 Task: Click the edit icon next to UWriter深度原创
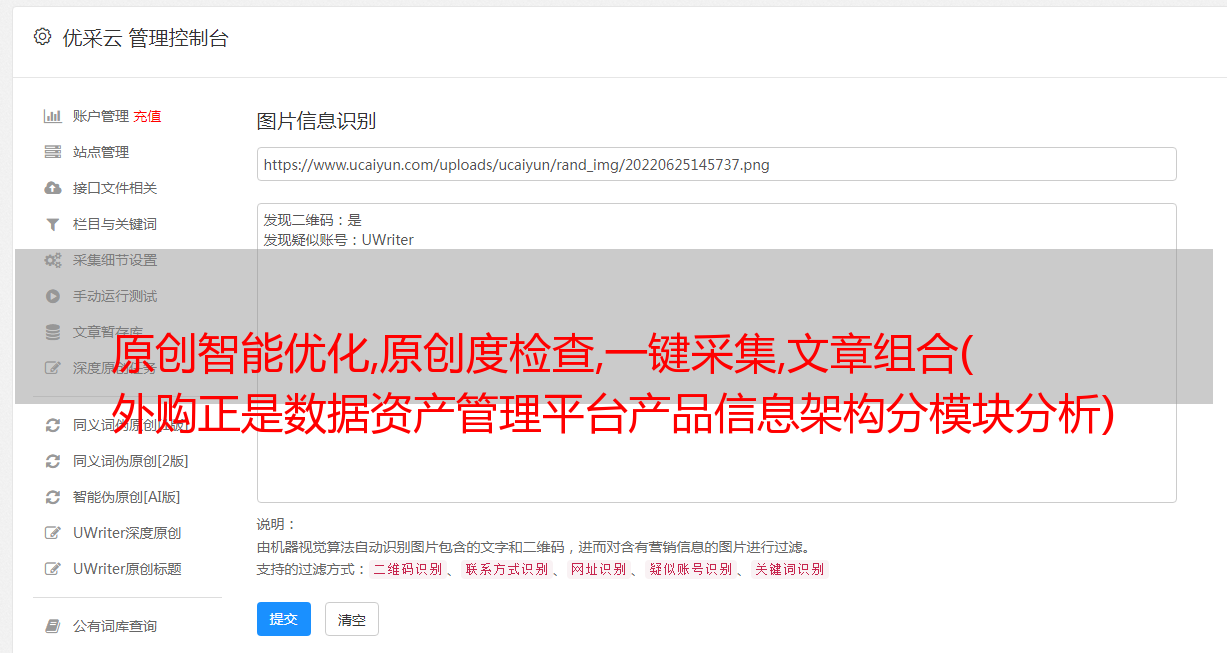click(x=53, y=533)
